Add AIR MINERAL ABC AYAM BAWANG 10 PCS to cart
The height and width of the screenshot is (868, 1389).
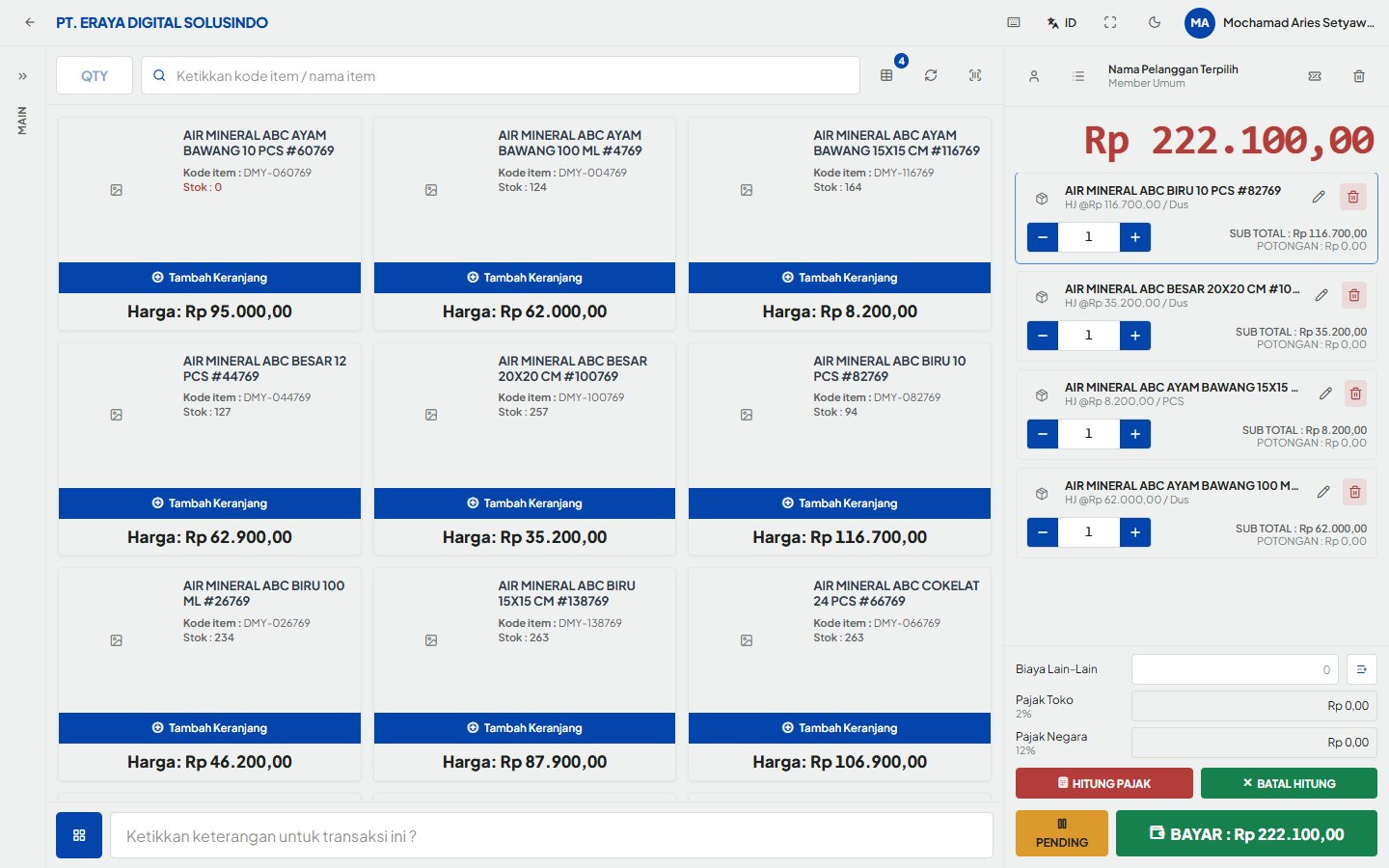pos(209,278)
